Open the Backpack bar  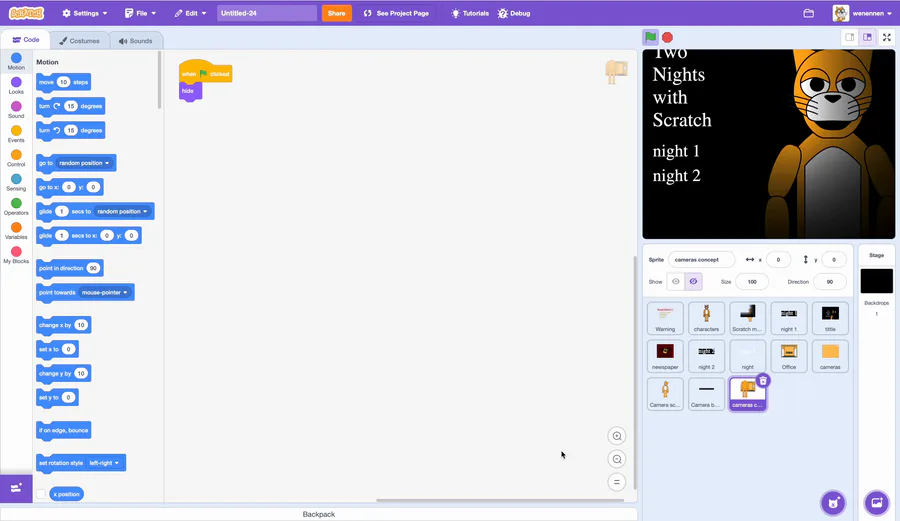click(x=319, y=514)
